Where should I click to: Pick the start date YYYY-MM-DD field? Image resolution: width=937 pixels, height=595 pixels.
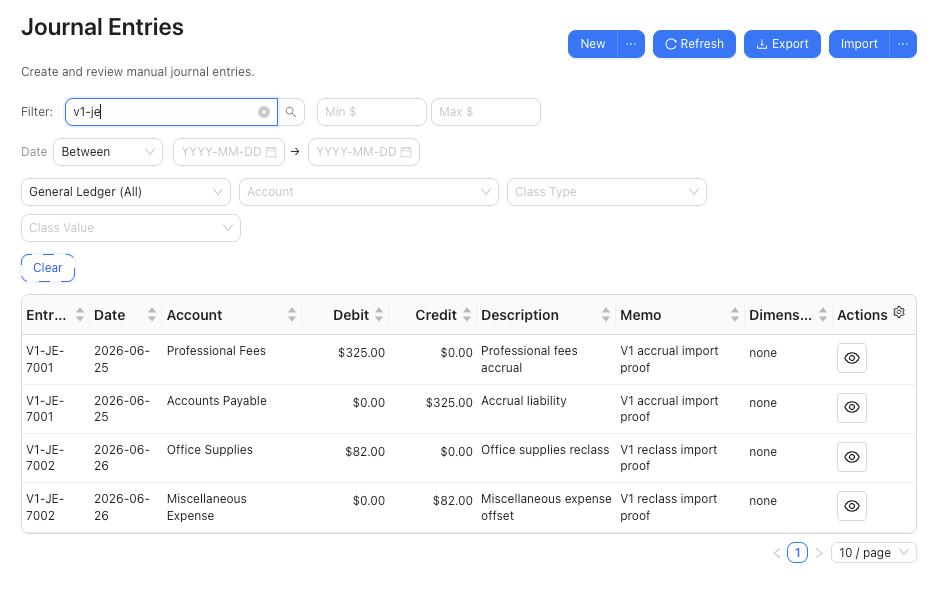(x=229, y=152)
